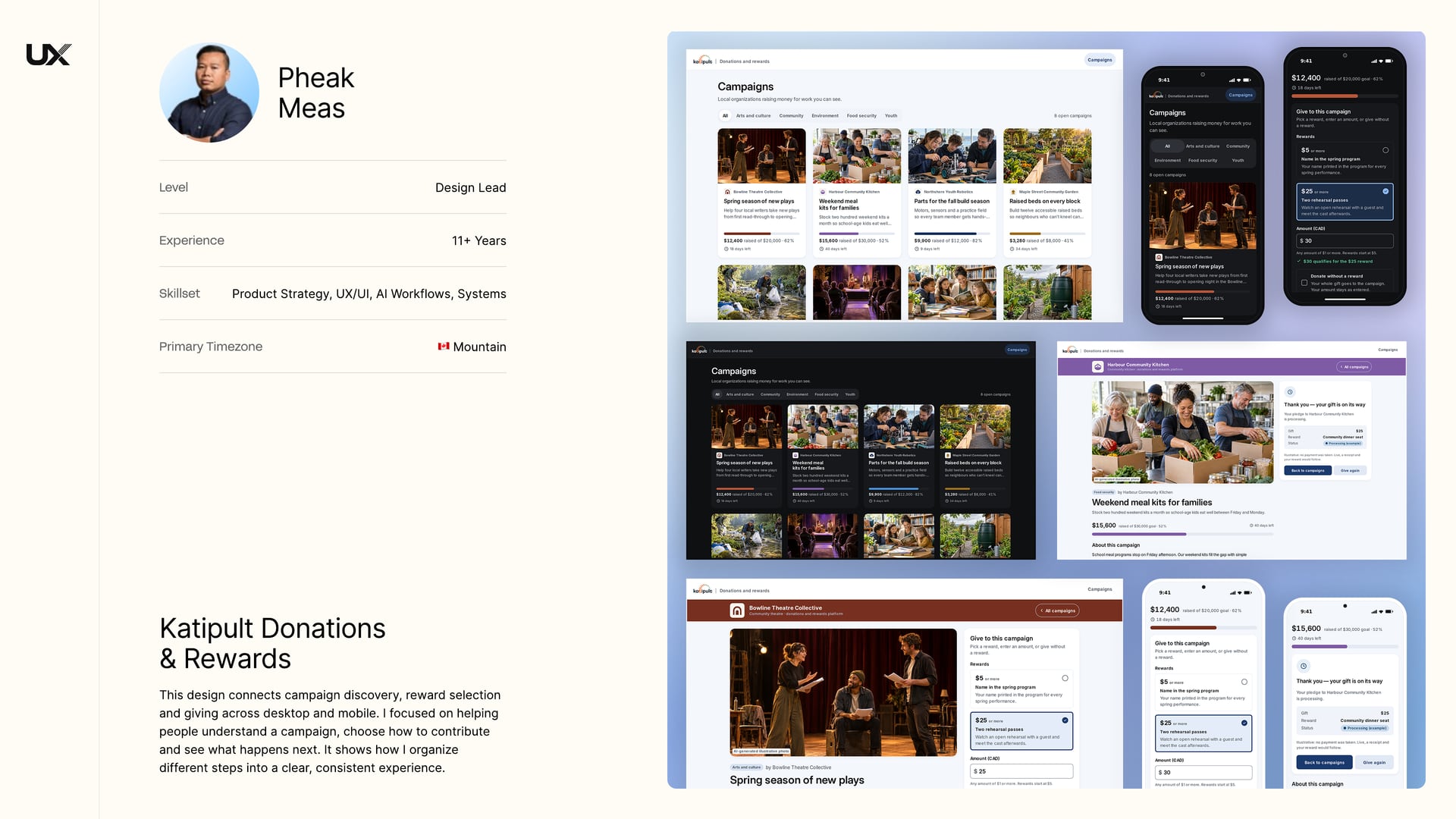Select 'Environment' filter in the dark desktop mockup

(x=797, y=394)
